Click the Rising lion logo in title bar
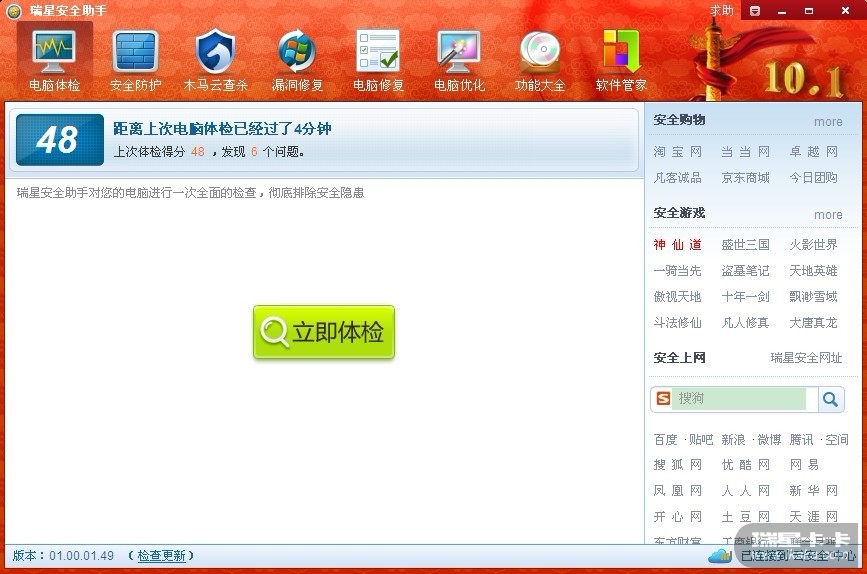 [x=14, y=11]
